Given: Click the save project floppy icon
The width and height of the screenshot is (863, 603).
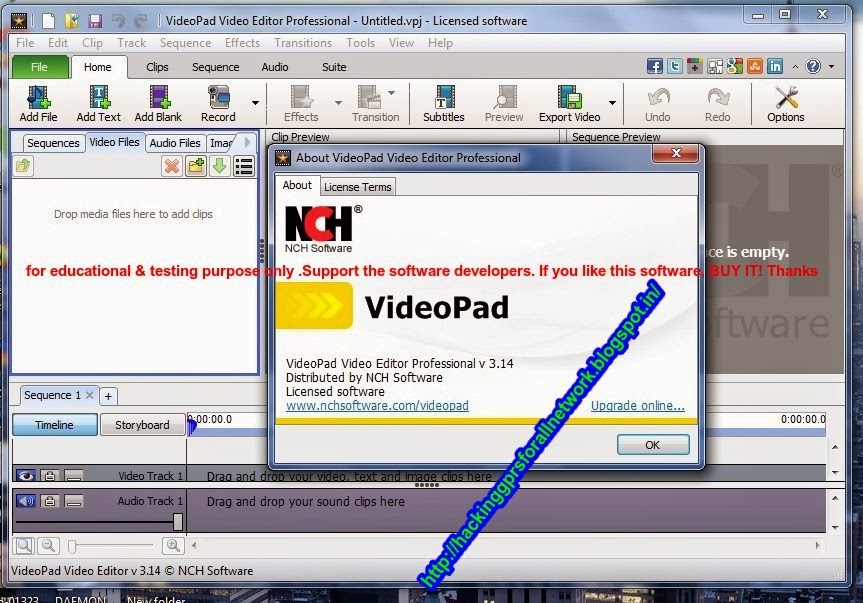Looking at the screenshot, I should coord(95,21).
